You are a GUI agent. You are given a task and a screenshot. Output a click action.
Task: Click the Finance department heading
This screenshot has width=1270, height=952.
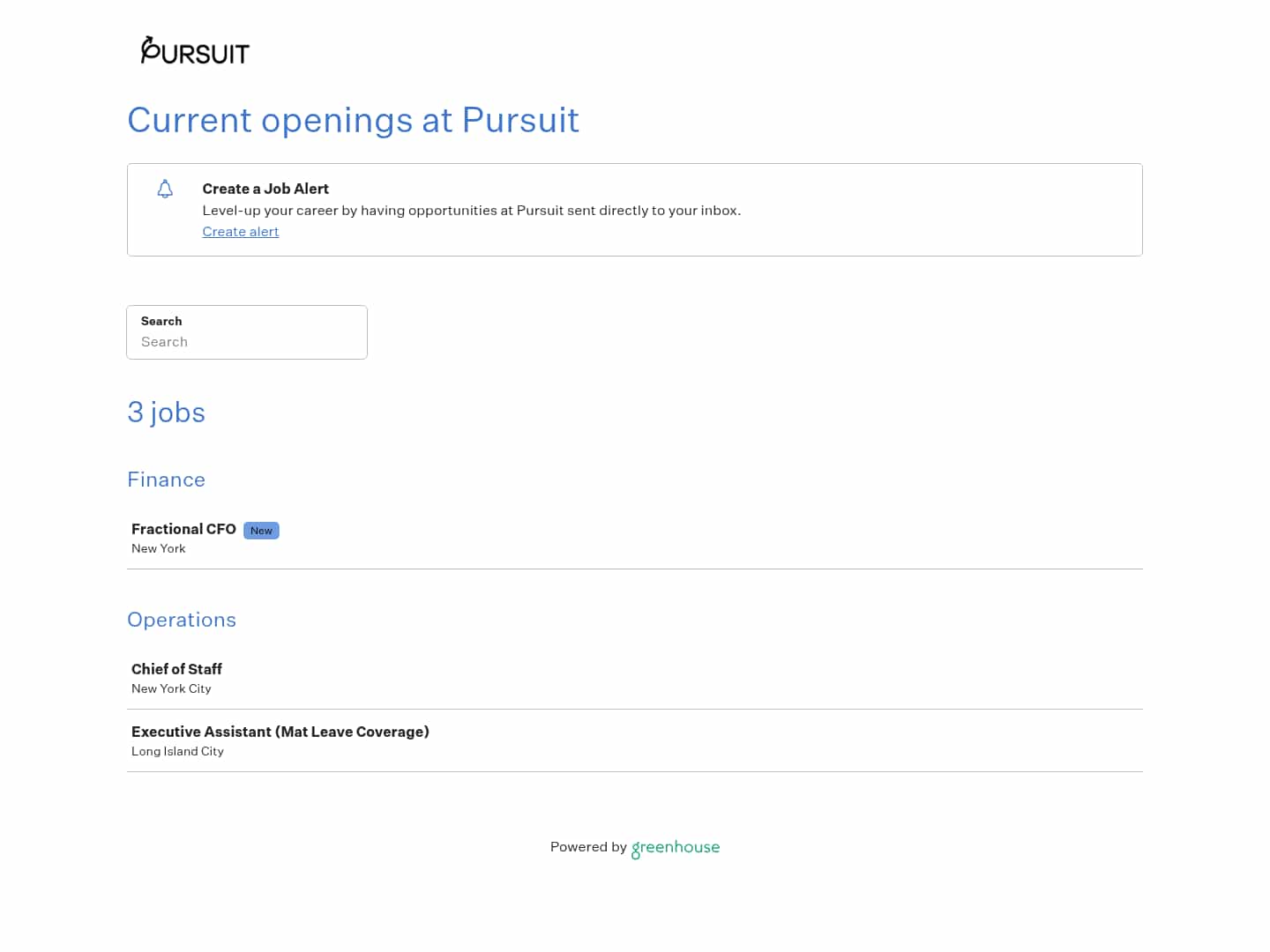click(x=166, y=480)
